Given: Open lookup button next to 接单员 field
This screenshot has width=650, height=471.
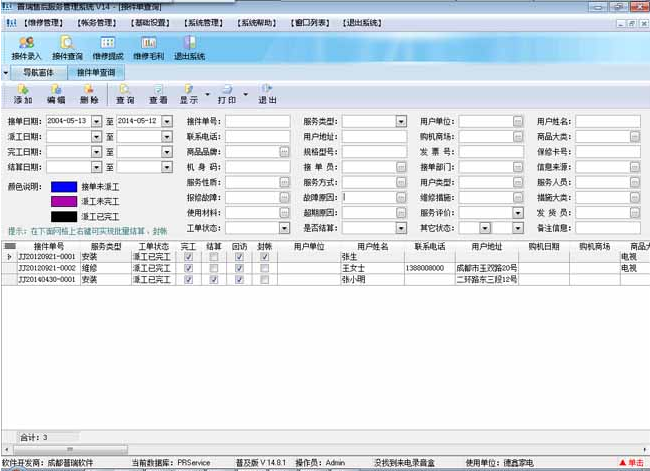Looking at the screenshot, I should (x=401, y=167).
